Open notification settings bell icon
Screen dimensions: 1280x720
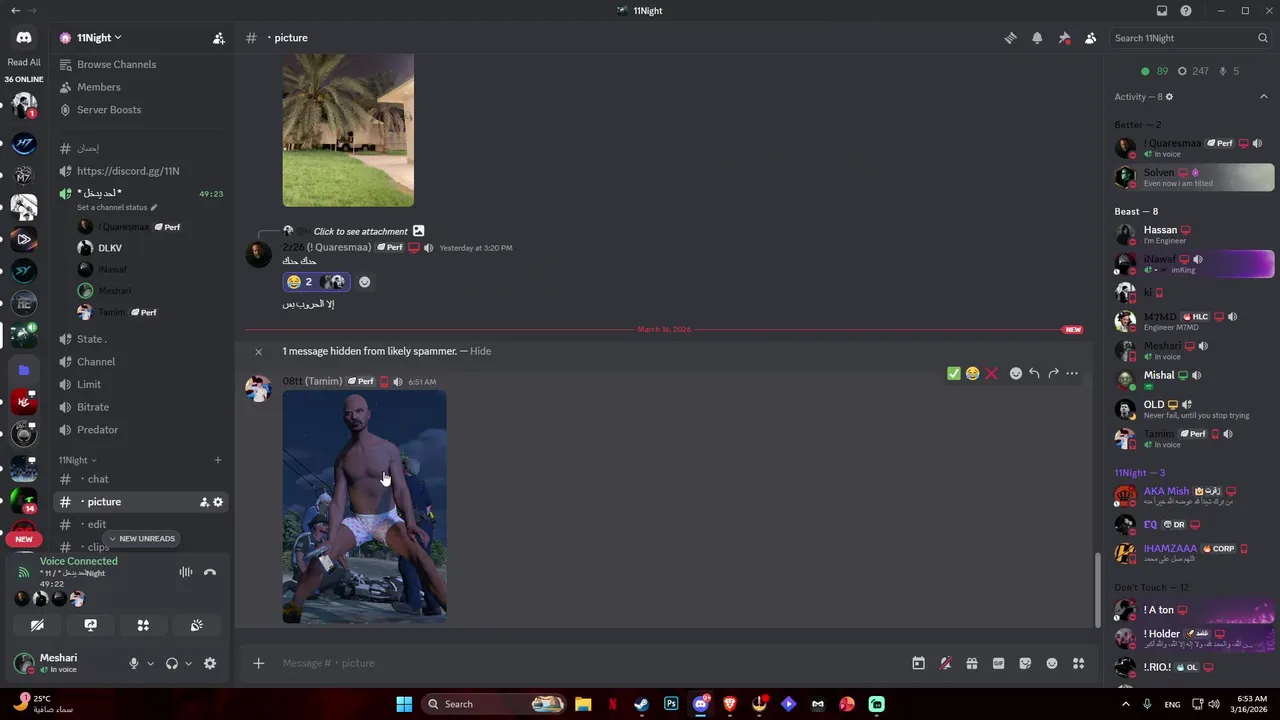point(1037,38)
